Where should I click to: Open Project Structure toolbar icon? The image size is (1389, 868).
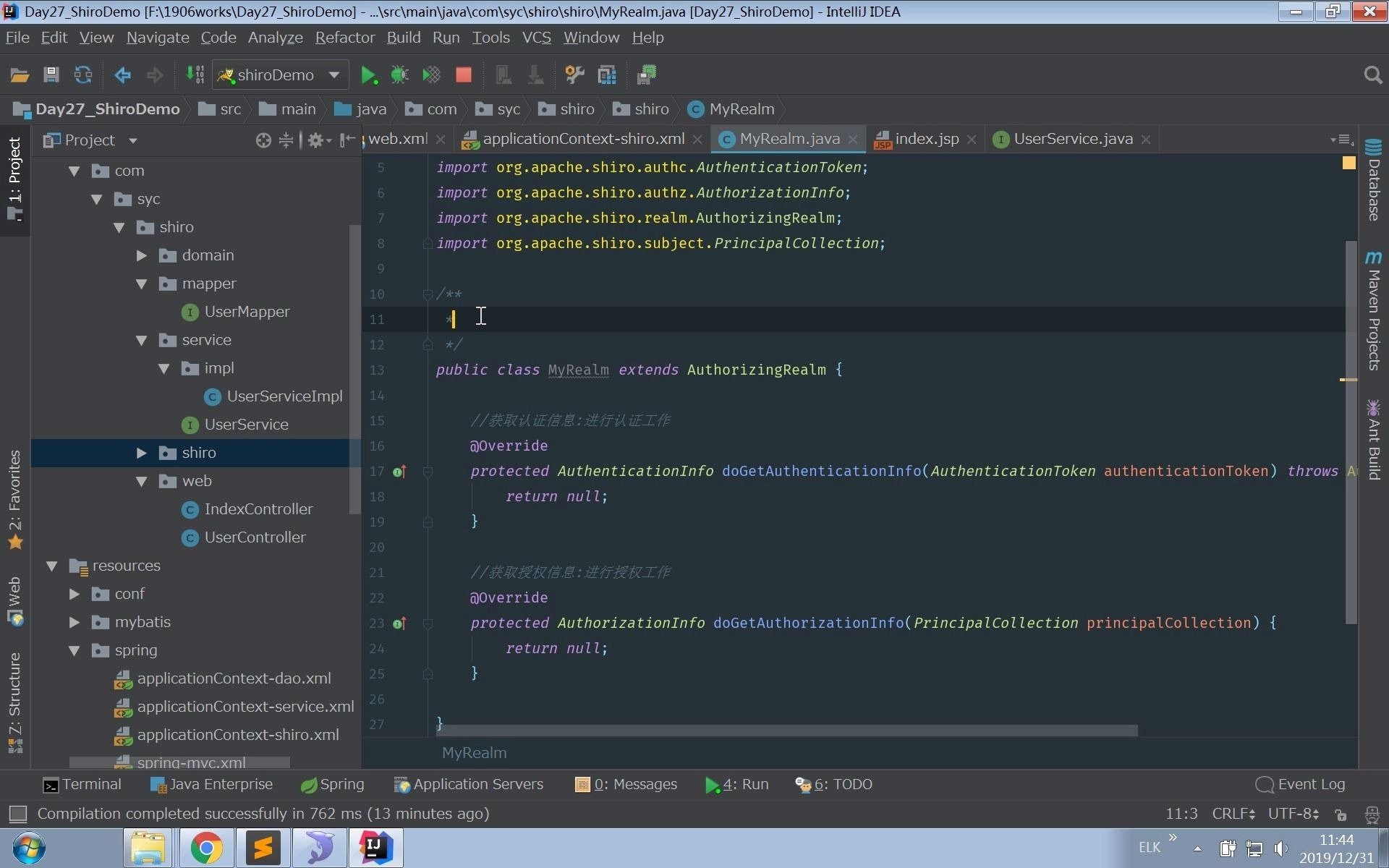point(607,75)
